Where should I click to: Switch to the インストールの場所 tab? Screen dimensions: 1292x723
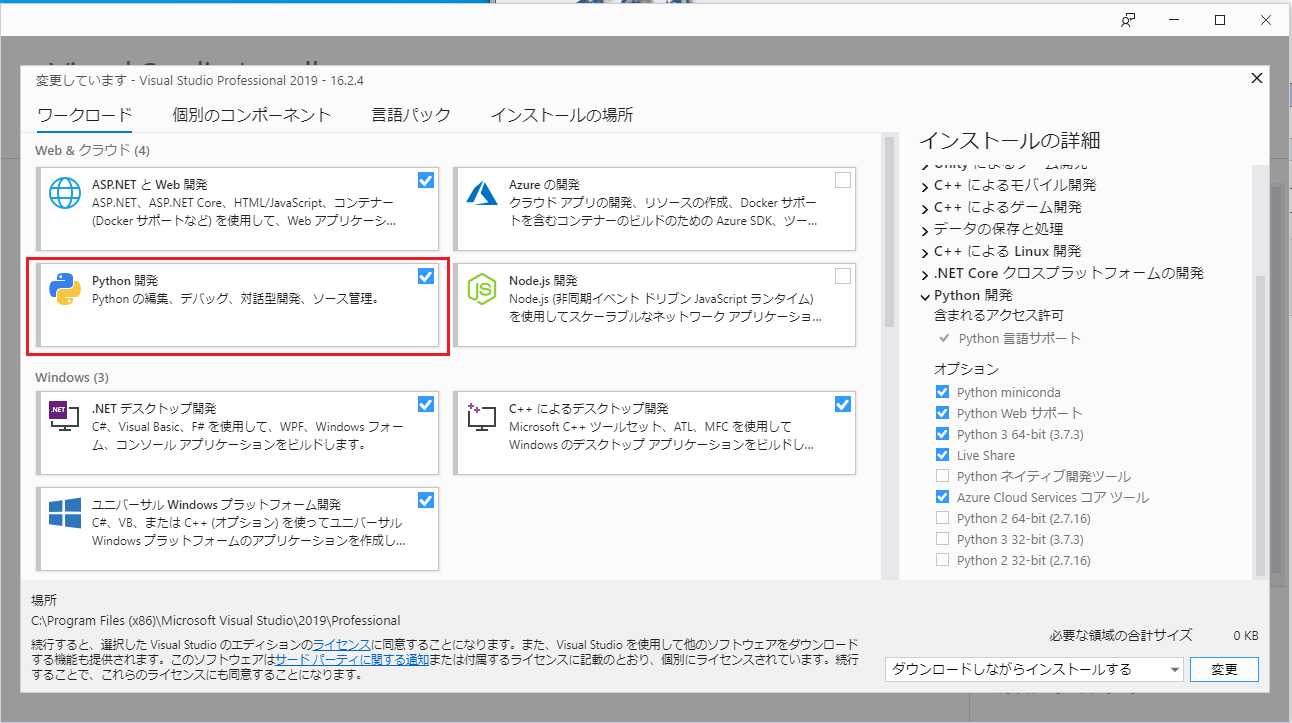[561, 115]
